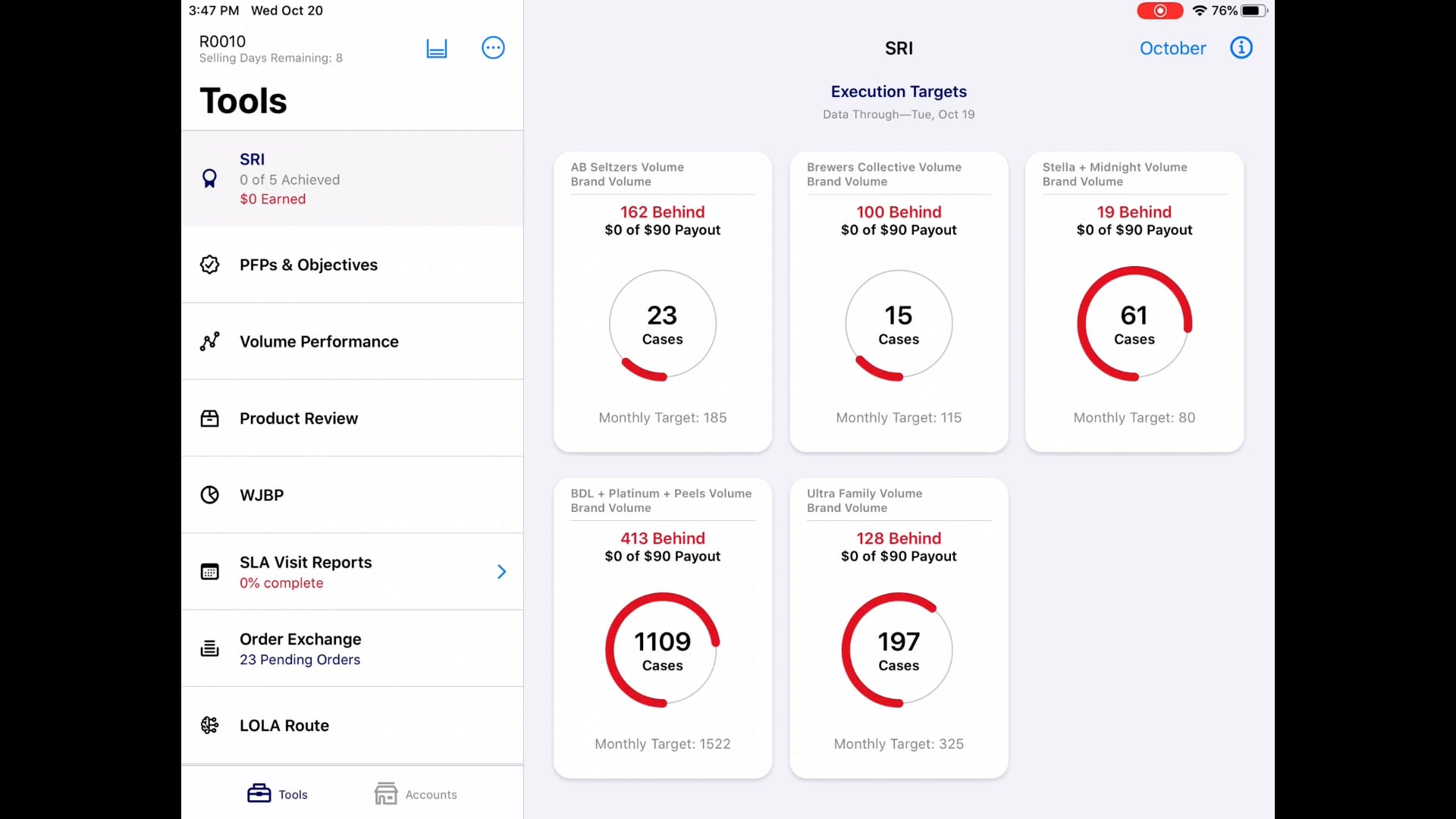This screenshot has width=1456, height=819.
Task: Change the month from October
Action: tap(1172, 49)
